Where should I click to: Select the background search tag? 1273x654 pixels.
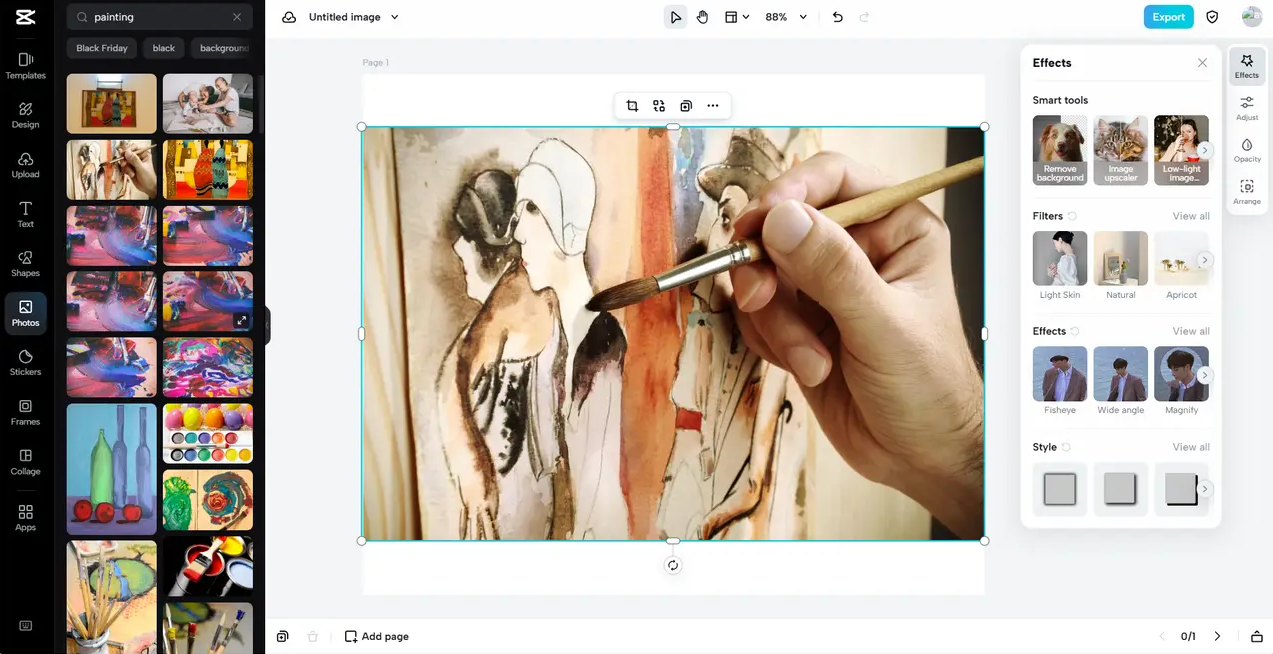coord(222,48)
